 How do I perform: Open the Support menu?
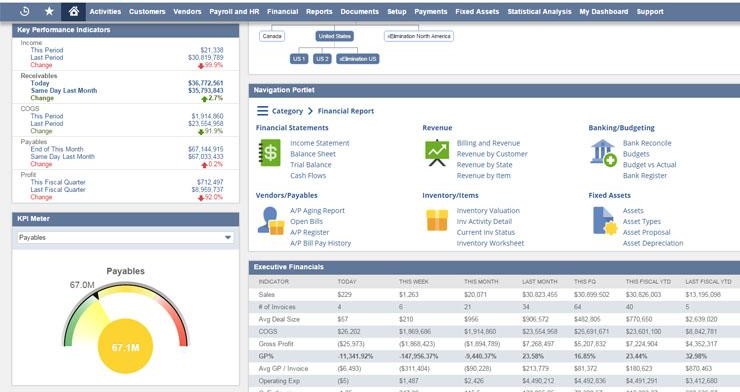650,11
